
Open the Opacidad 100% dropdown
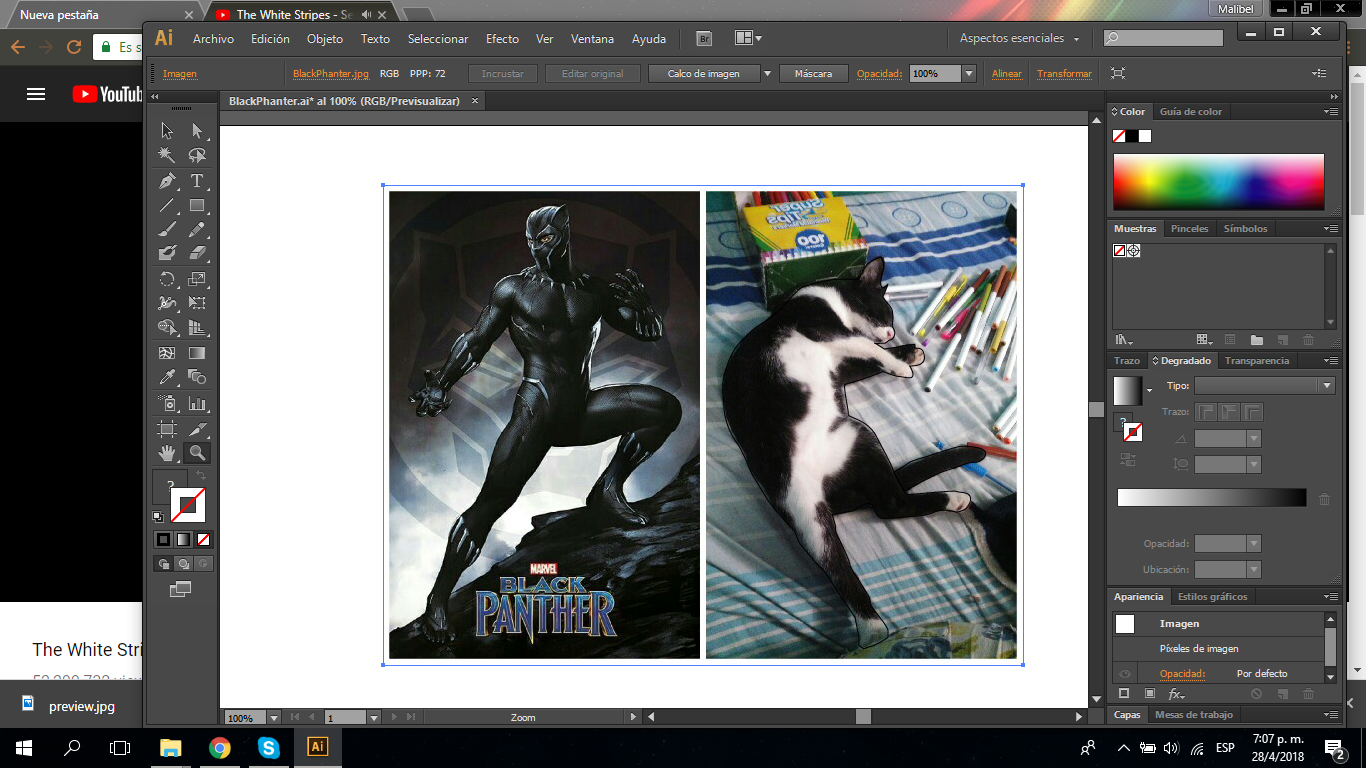[968, 74]
